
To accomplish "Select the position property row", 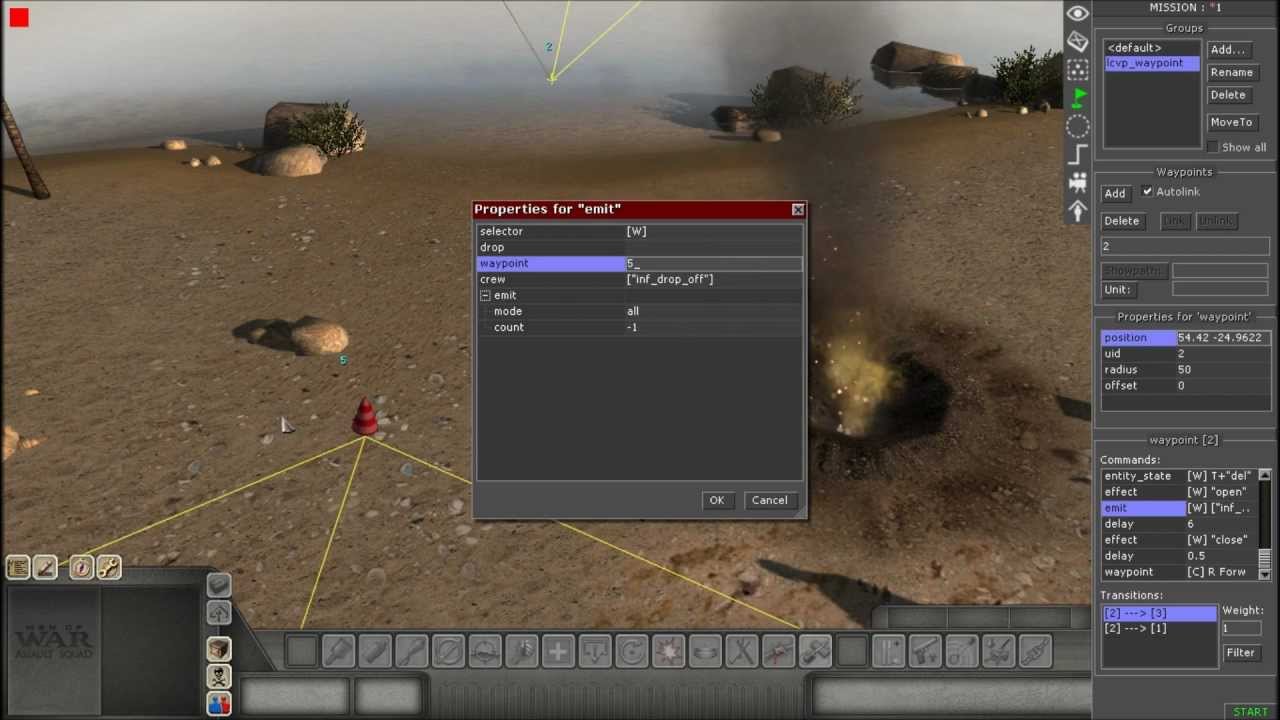I will coord(1186,338).
